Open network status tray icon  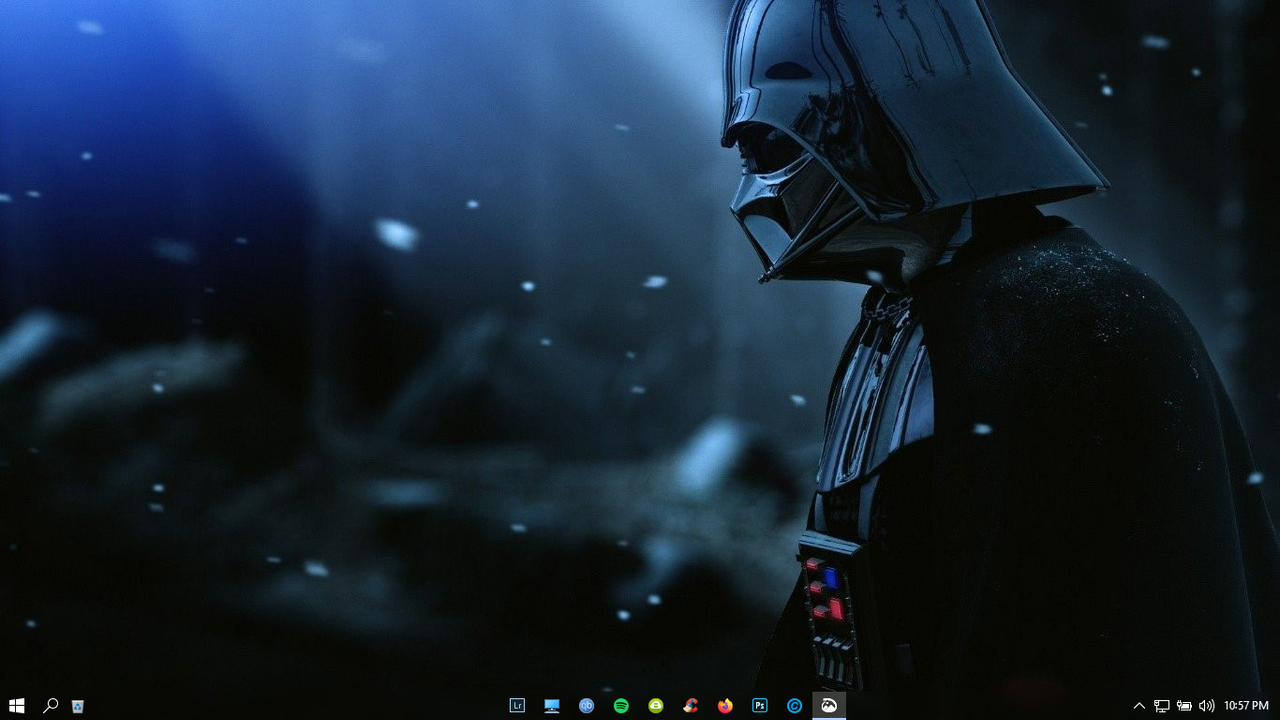pos(1161,706)
